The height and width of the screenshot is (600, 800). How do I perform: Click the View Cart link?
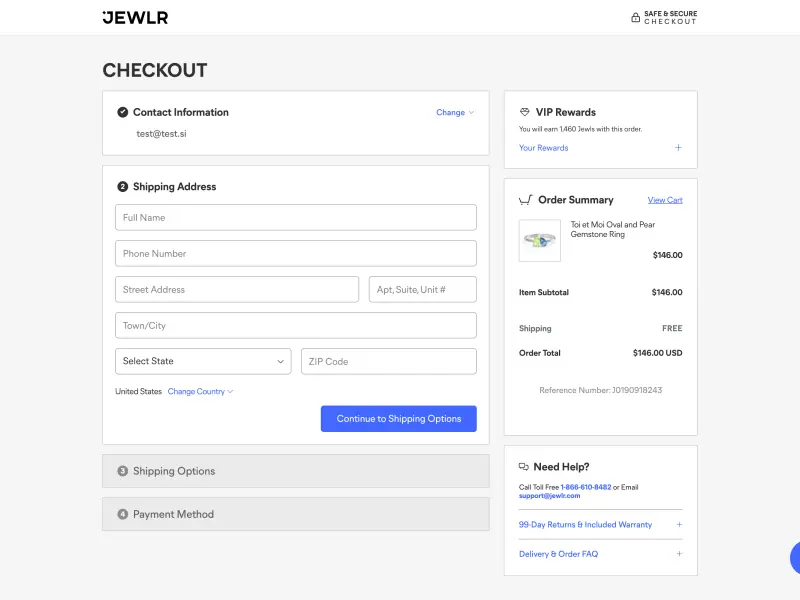coord(665,200)
